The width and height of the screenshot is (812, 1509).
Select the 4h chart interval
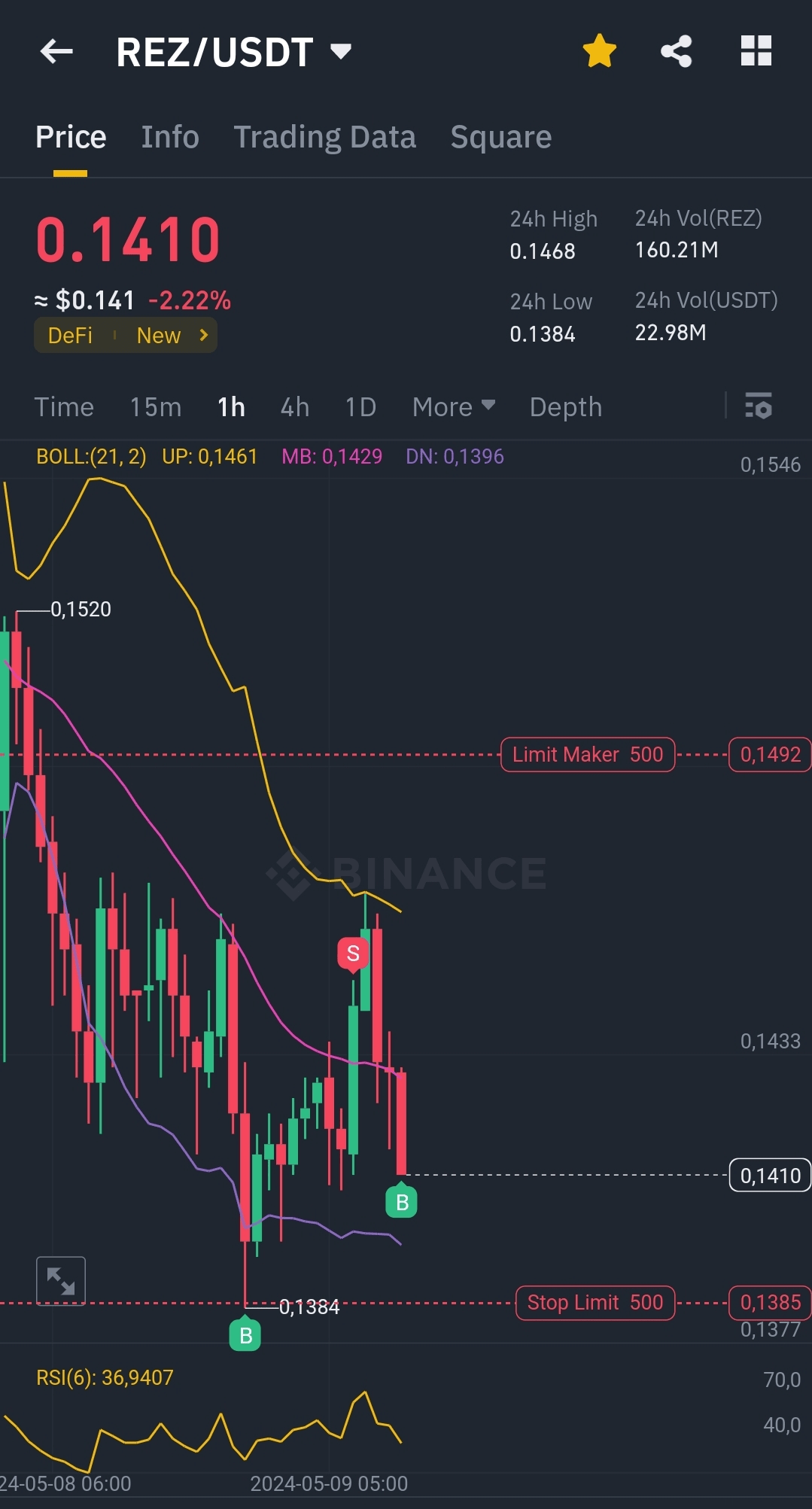(294, 407)
